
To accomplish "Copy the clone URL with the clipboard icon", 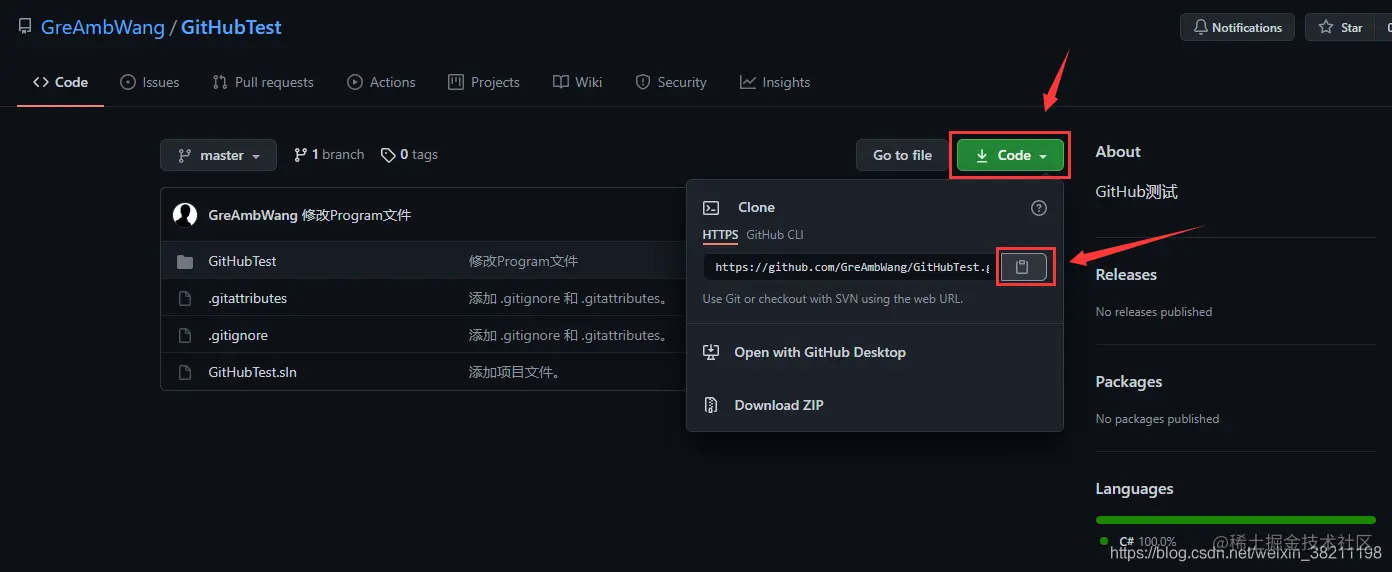I will click(1023, 267).
